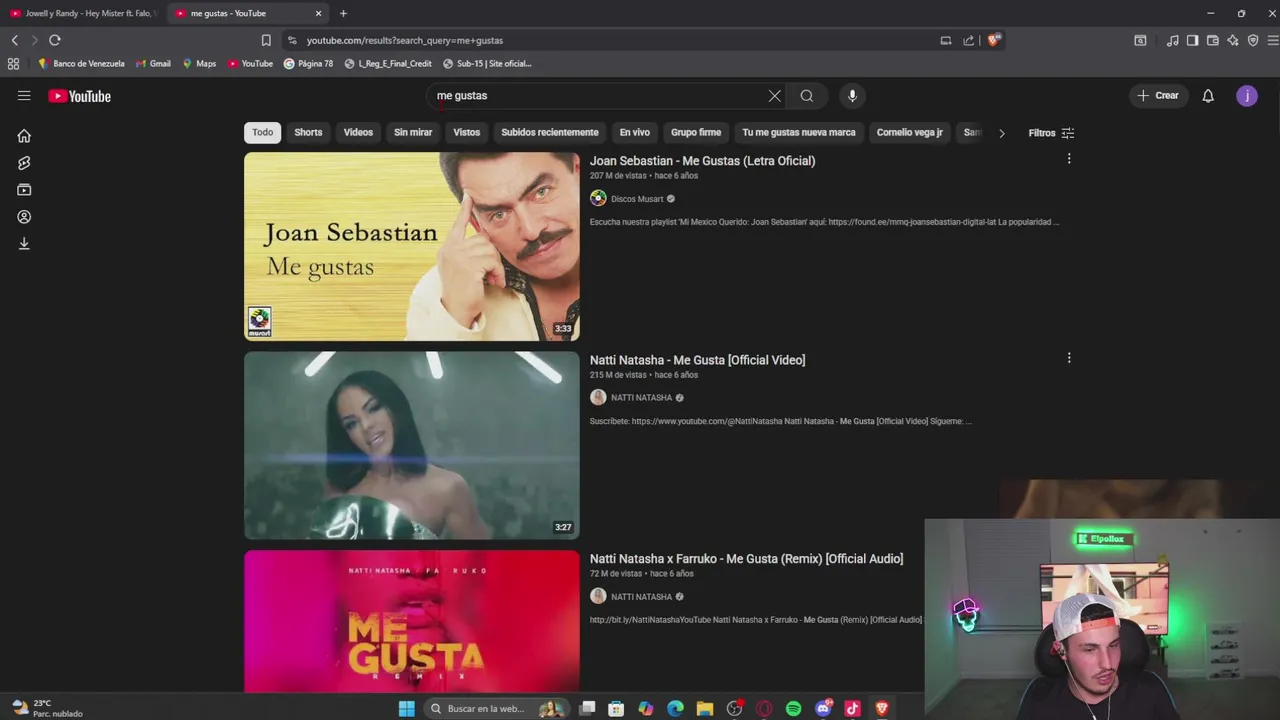Select the Shorts filter chip
Image resolution: width=1280 pixels, height=720 pixels.
coord(308,132)
